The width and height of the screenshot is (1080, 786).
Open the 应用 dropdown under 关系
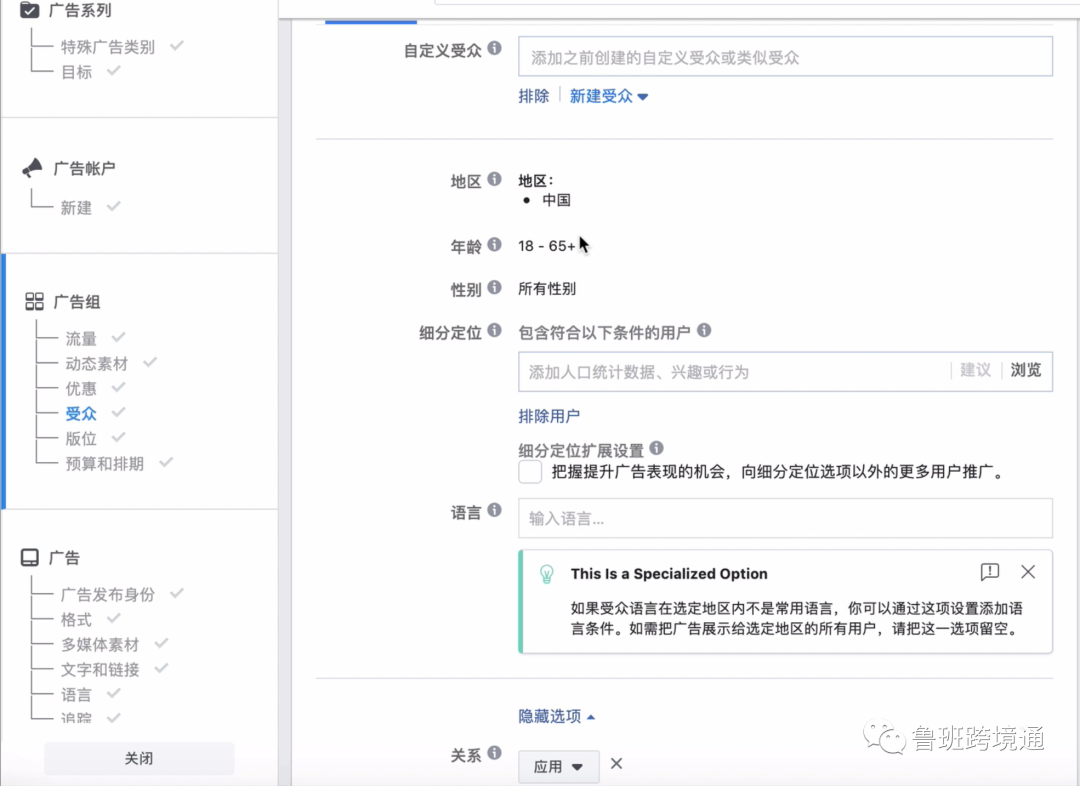click(558, 766)
